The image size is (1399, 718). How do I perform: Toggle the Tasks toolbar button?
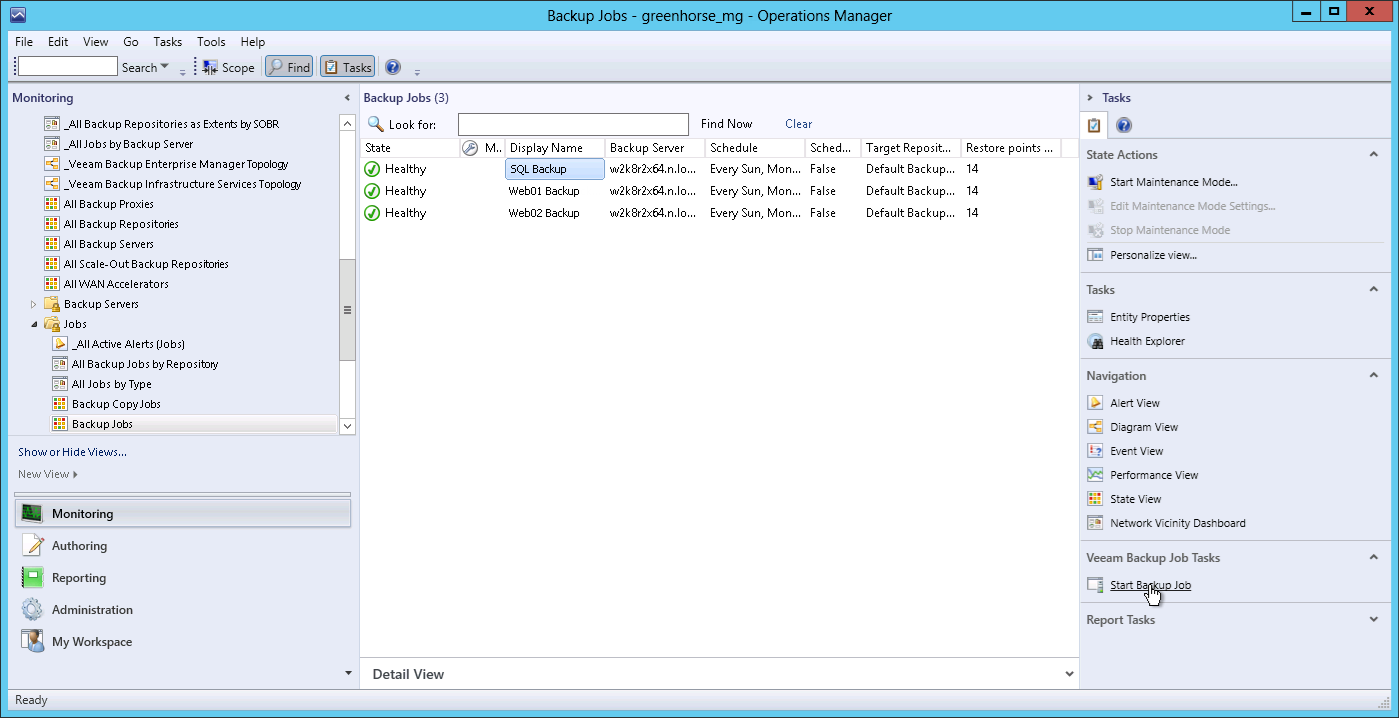point(347,67)
